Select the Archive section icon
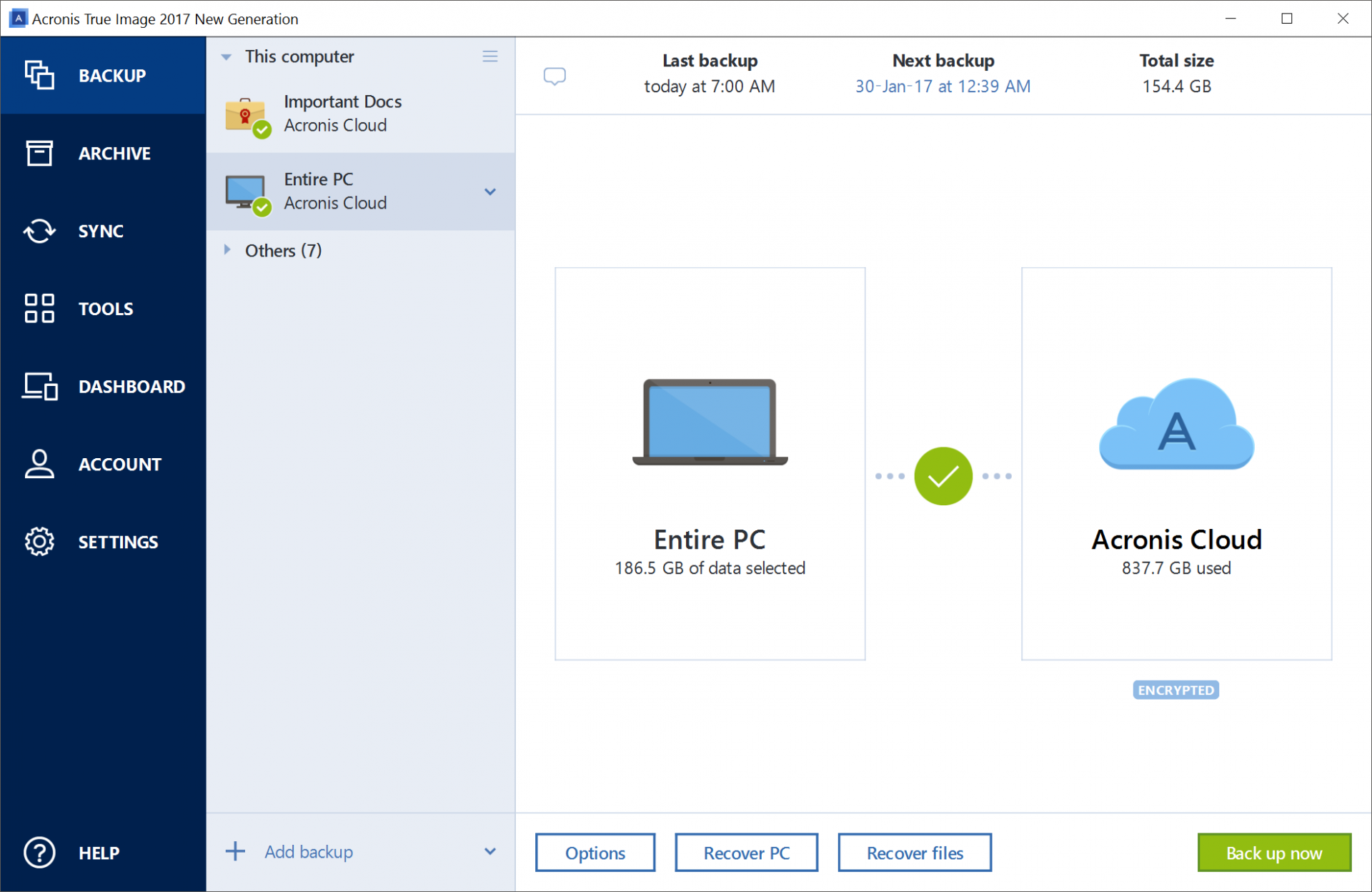This screenshot has width=1372, height=892. (37, 153)
